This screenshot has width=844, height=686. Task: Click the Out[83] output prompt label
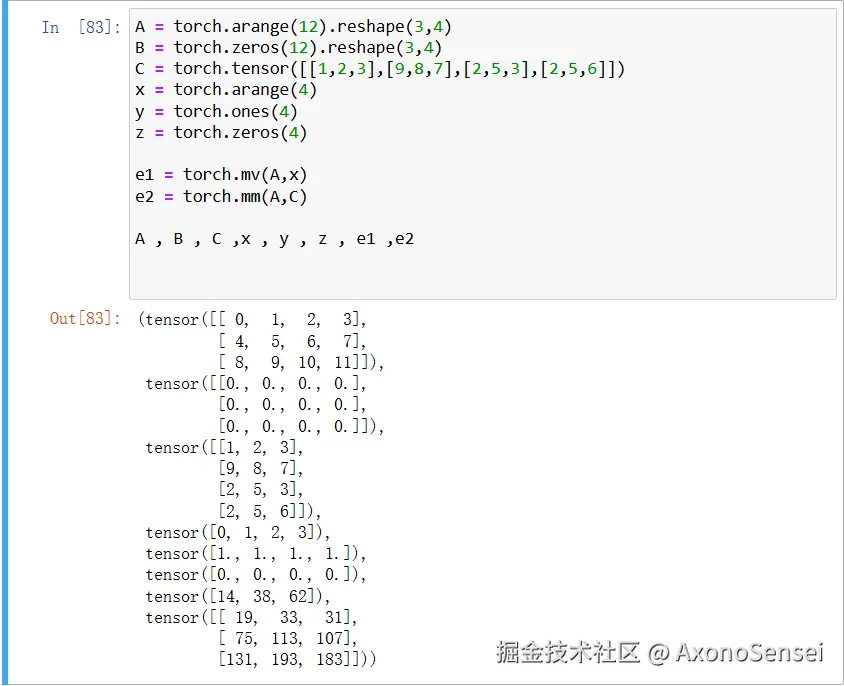pyautogui.click(x=85, y=318)
